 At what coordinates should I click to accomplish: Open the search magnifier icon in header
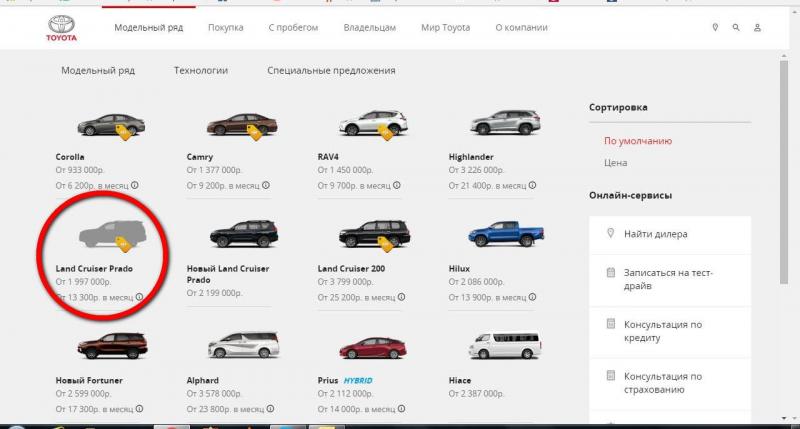736,28
